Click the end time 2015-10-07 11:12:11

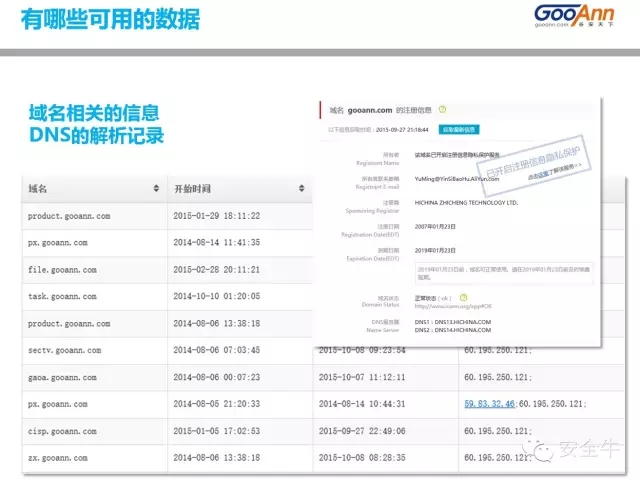tap(362, 377)
